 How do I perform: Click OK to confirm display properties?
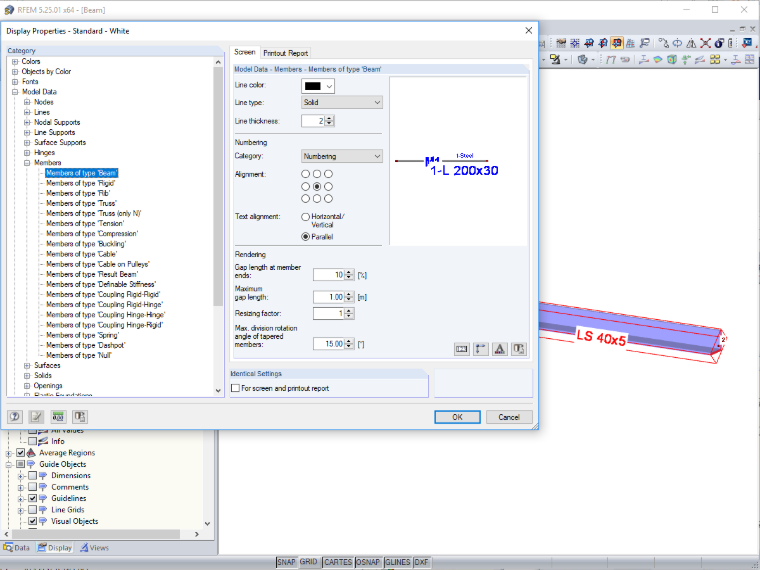coord(457,417)
